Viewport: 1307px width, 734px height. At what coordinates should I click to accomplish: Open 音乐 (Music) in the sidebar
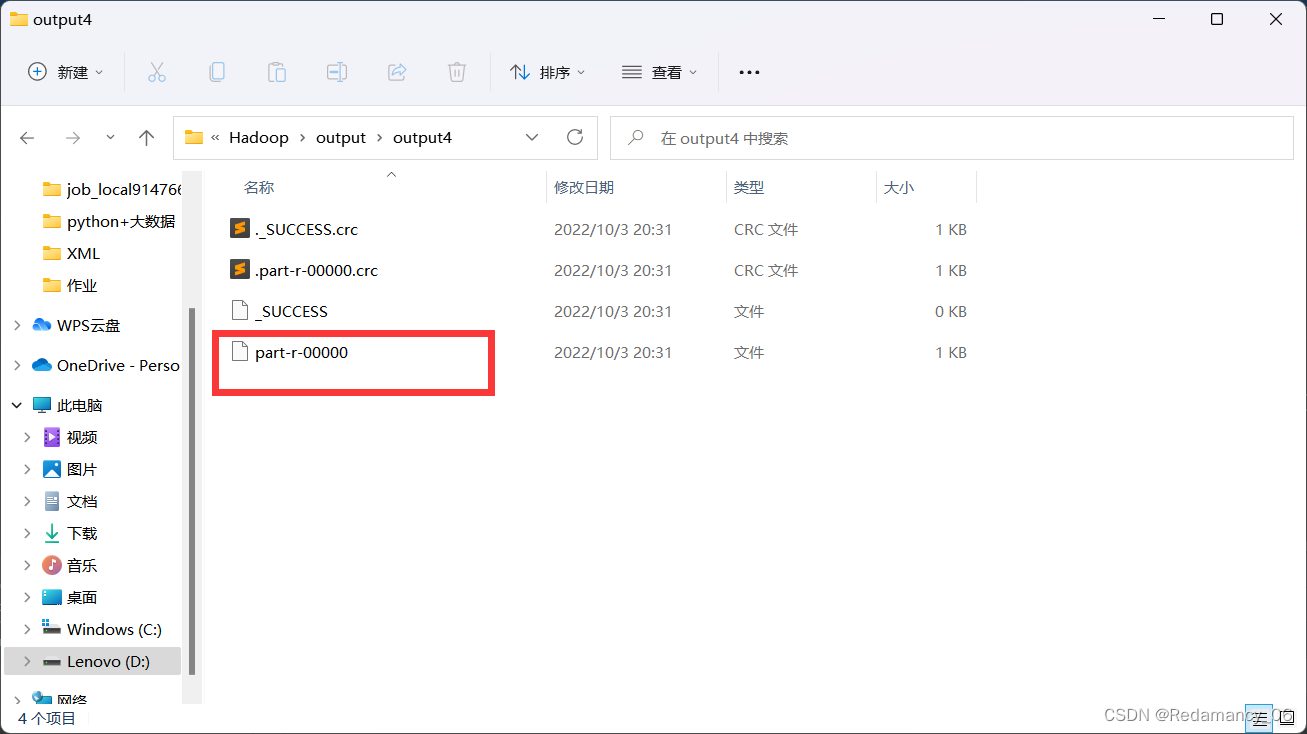point(70,565)
